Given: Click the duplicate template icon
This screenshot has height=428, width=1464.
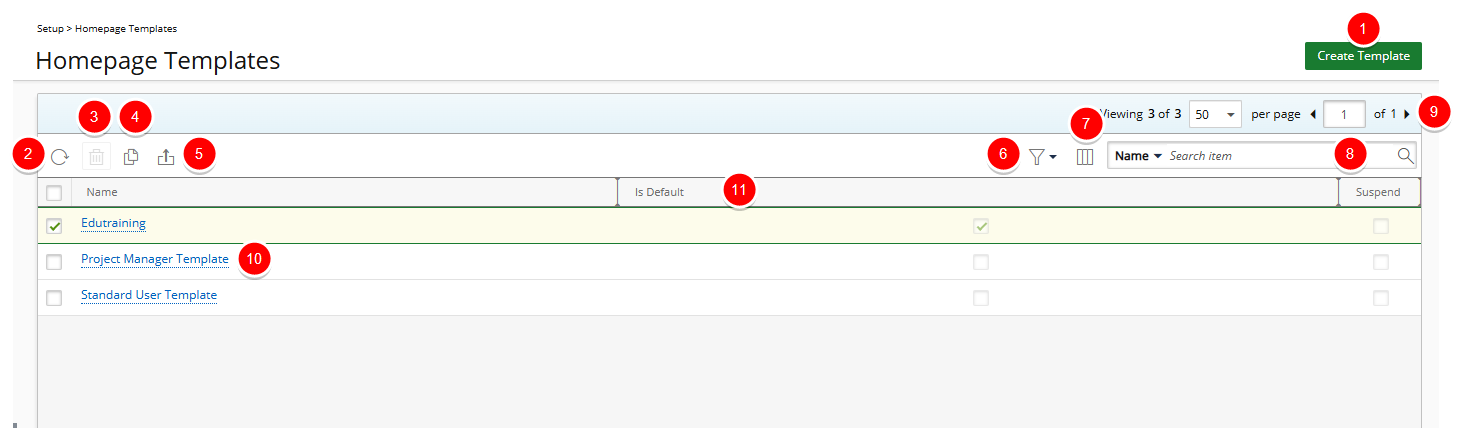Looking at the screenshot, I should [x=131, y=157].
